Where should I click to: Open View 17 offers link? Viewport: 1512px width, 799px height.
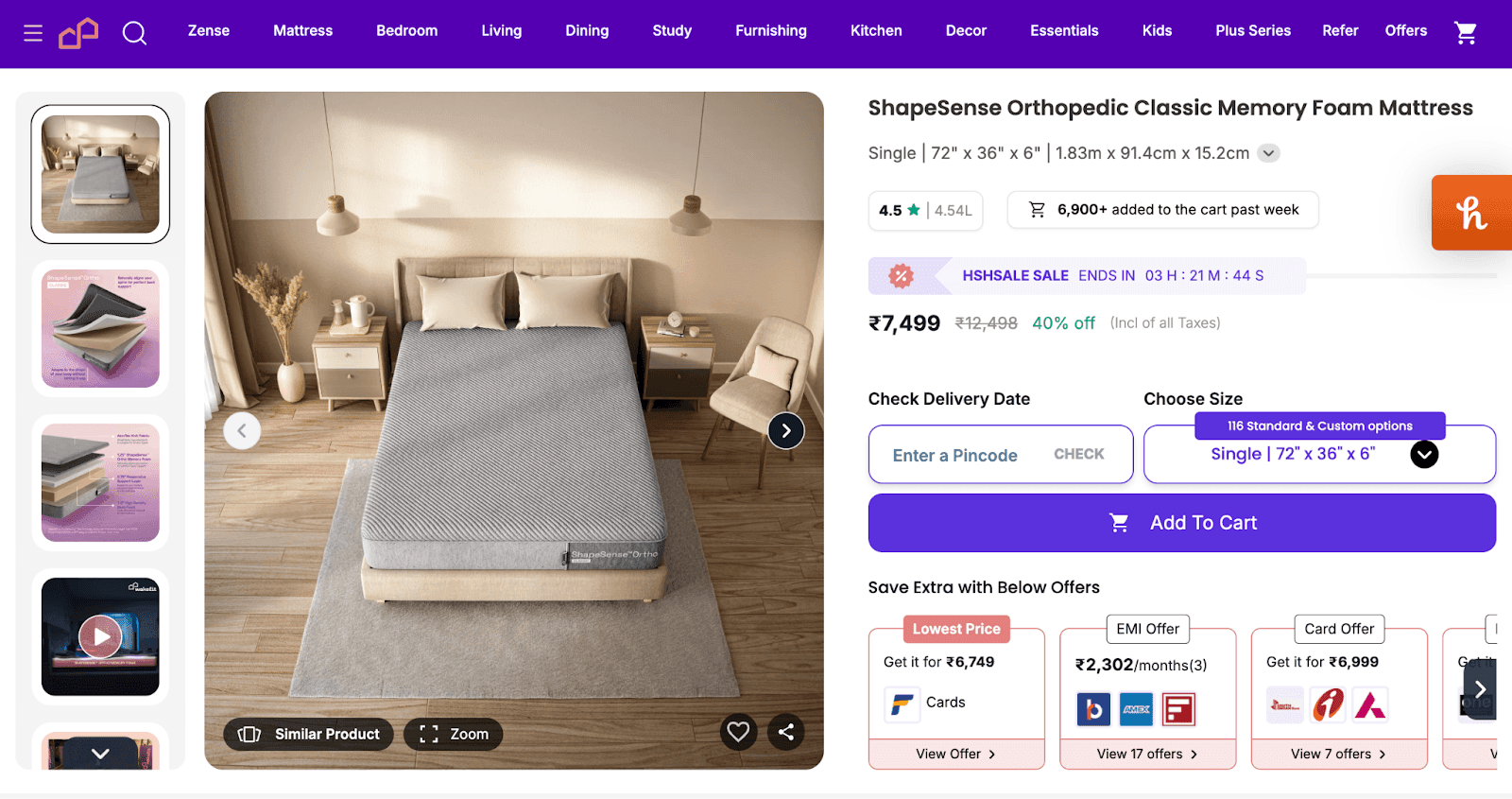pos(1146,754)
